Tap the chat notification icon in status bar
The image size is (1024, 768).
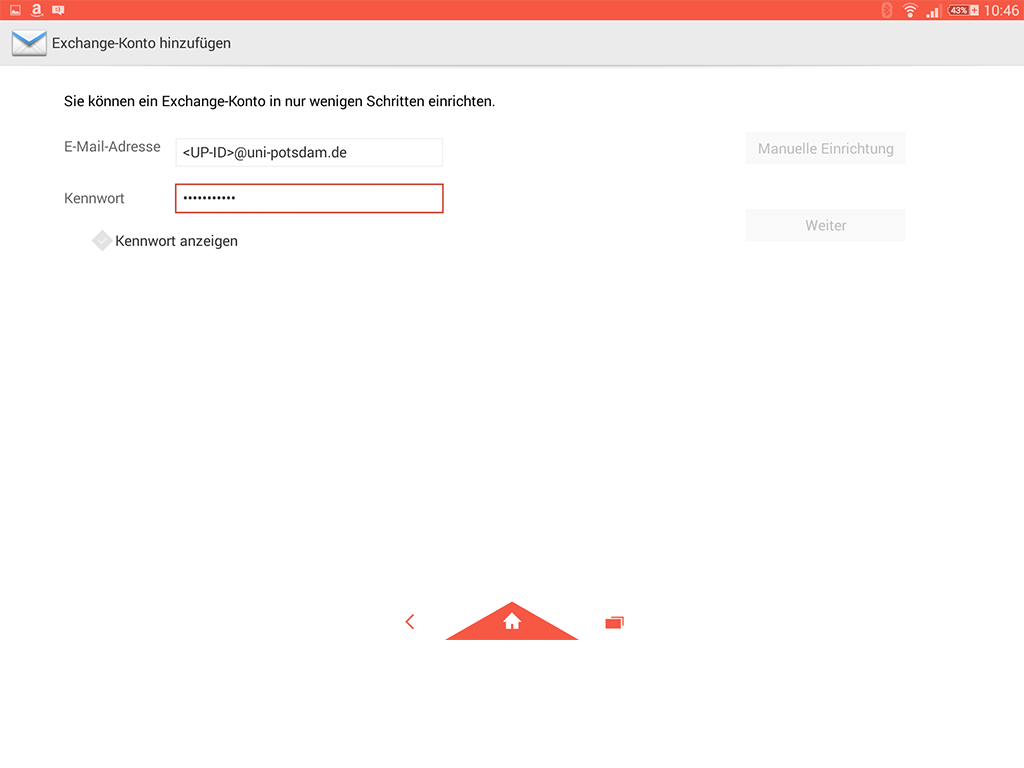point(58,10)
